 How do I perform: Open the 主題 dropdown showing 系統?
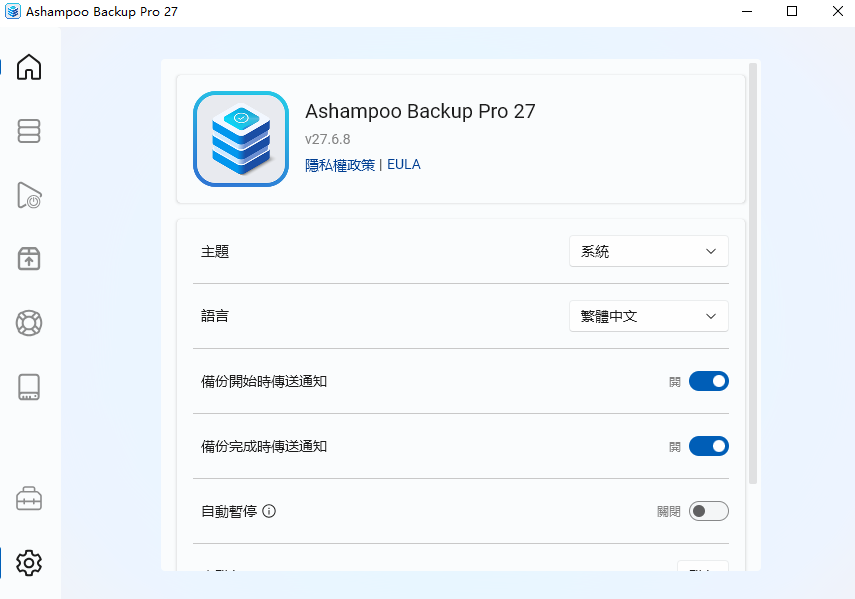click(x=649, y=251)
